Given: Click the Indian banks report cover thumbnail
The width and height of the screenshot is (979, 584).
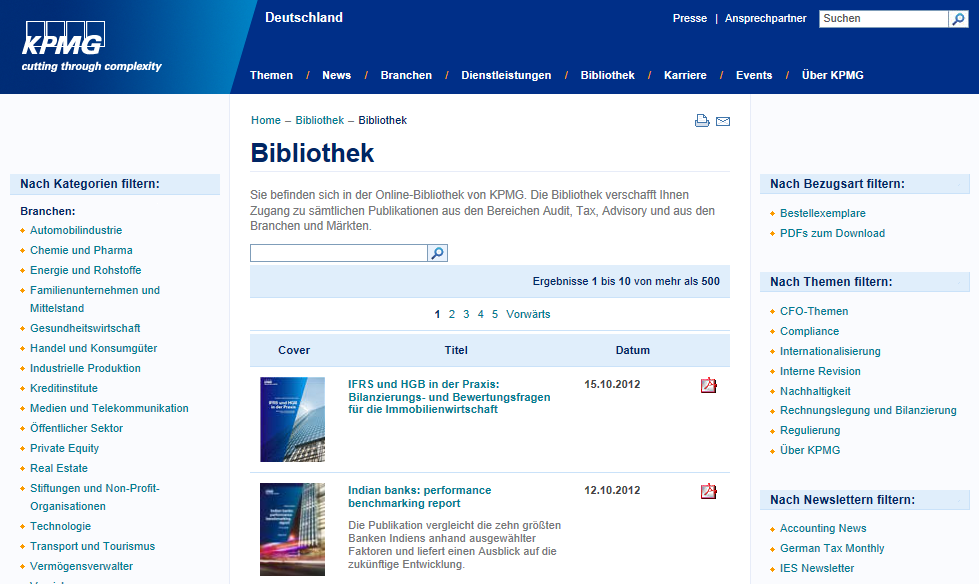Looking at the screenshot, I should point(292,530).
